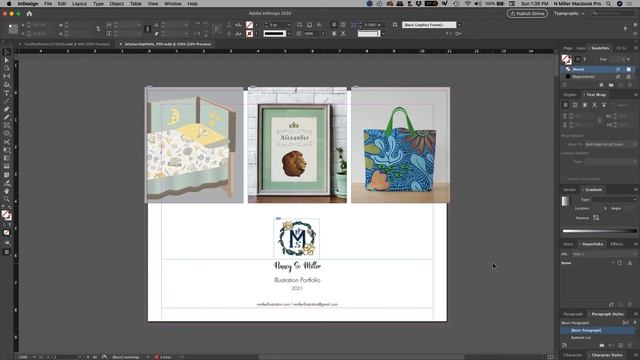Select Jump to next column icon
Screen dimensions: 640x360
(x=604, y=105)
